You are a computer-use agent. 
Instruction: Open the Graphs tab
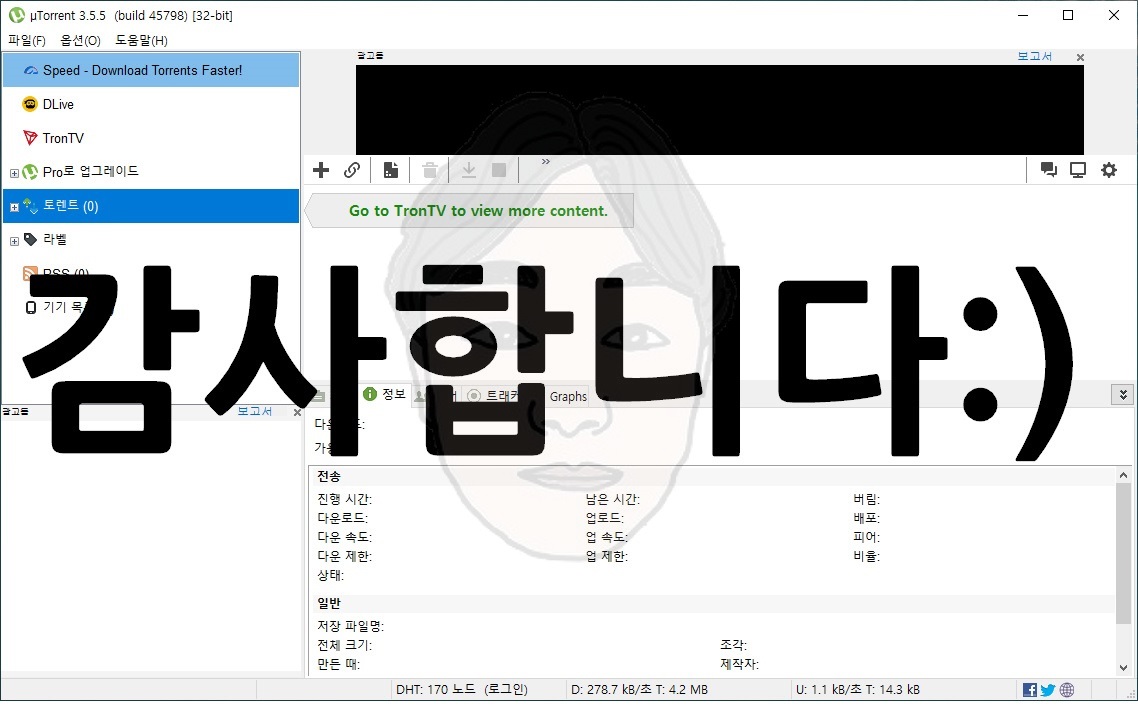(567, 396)
